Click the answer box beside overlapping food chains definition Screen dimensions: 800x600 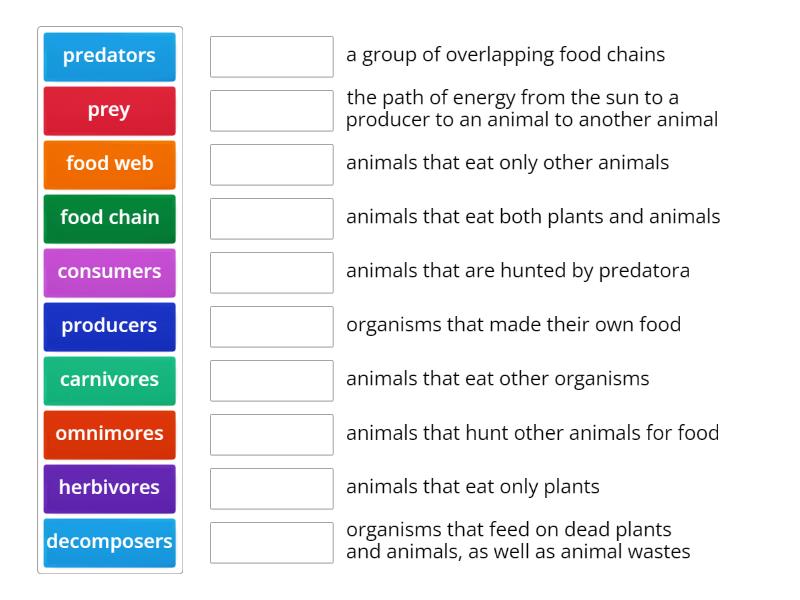coord(271,57)
